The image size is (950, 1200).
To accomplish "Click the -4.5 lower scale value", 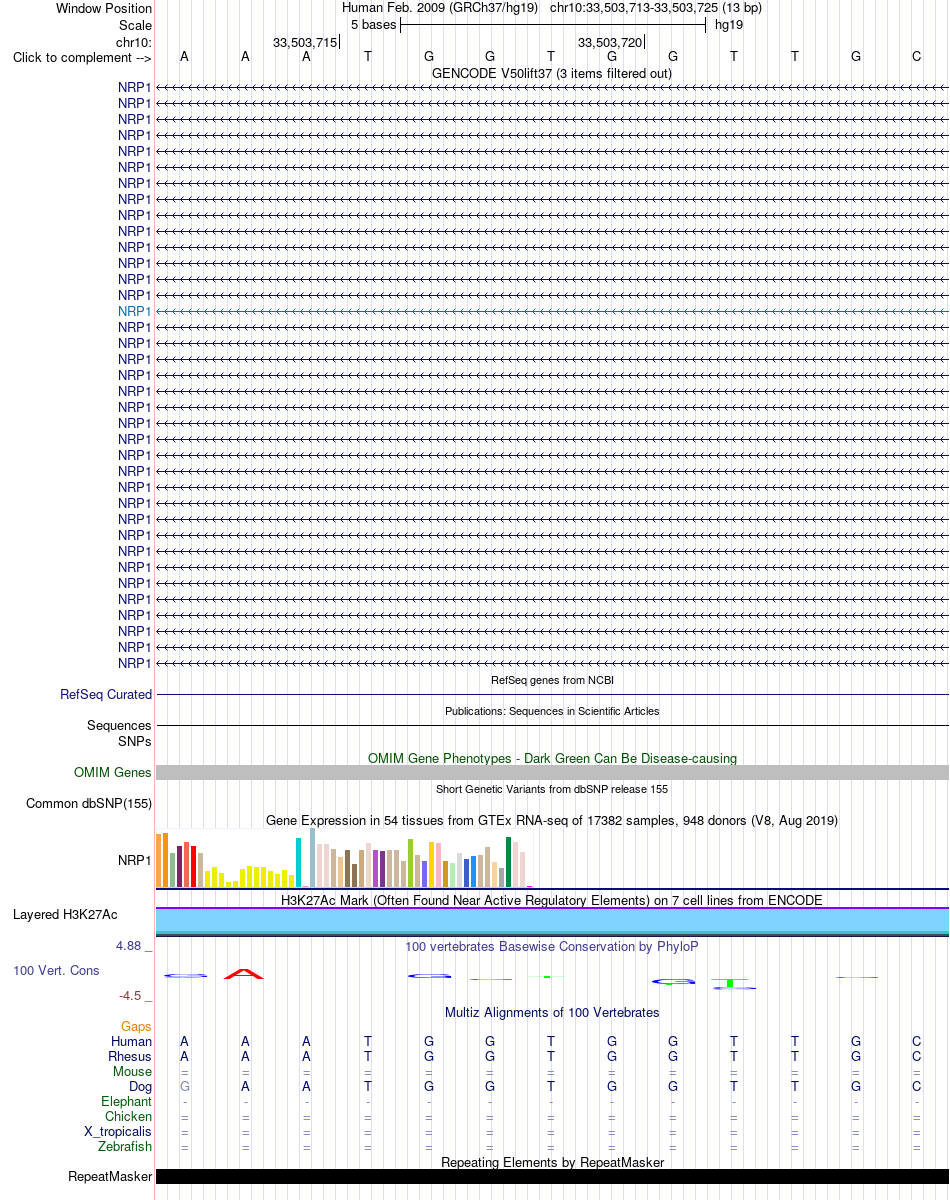I will pyautogui.click(x=132, y=995).
